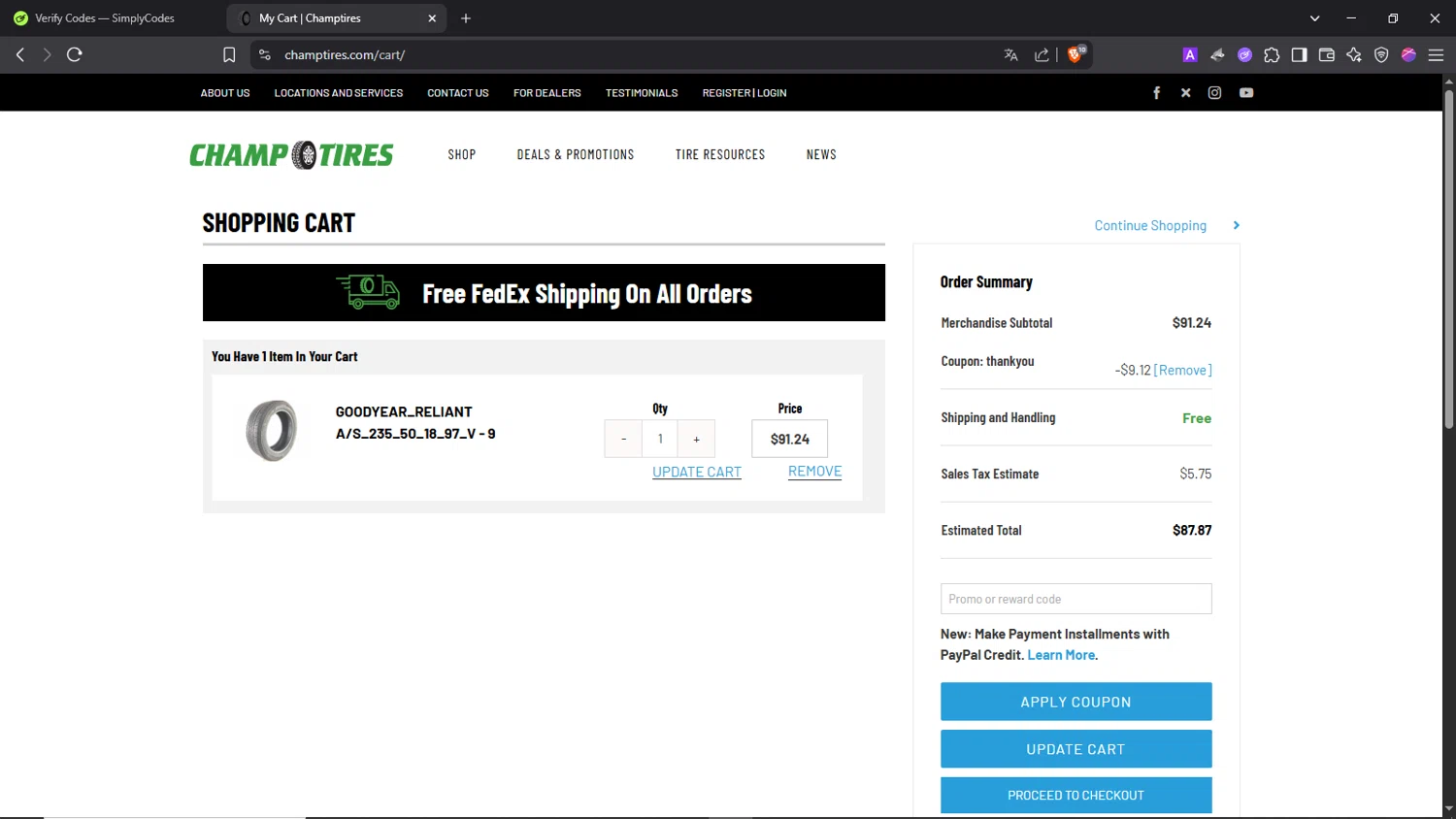Click the quantity field showing 1
1456x819 pixels.
(x=660, y=439)
